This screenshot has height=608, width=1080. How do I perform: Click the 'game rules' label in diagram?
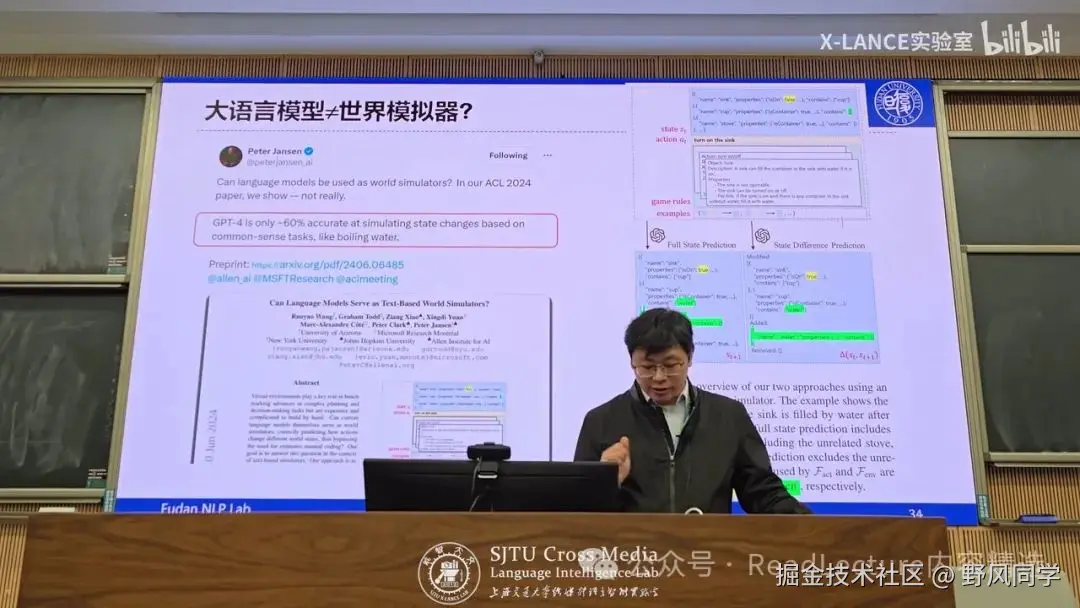click(670, 201)
